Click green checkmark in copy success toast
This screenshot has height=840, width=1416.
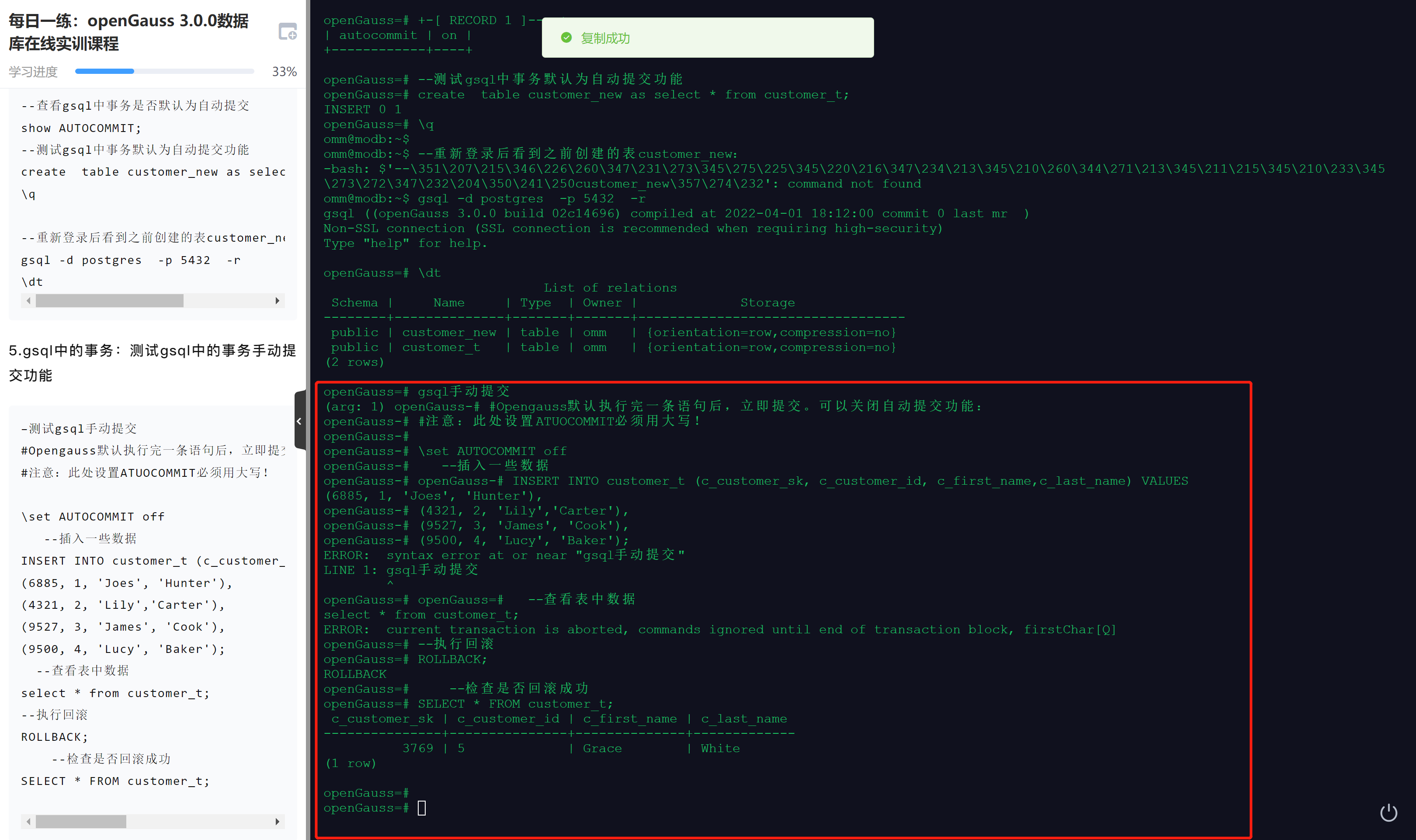click(566, 38)
